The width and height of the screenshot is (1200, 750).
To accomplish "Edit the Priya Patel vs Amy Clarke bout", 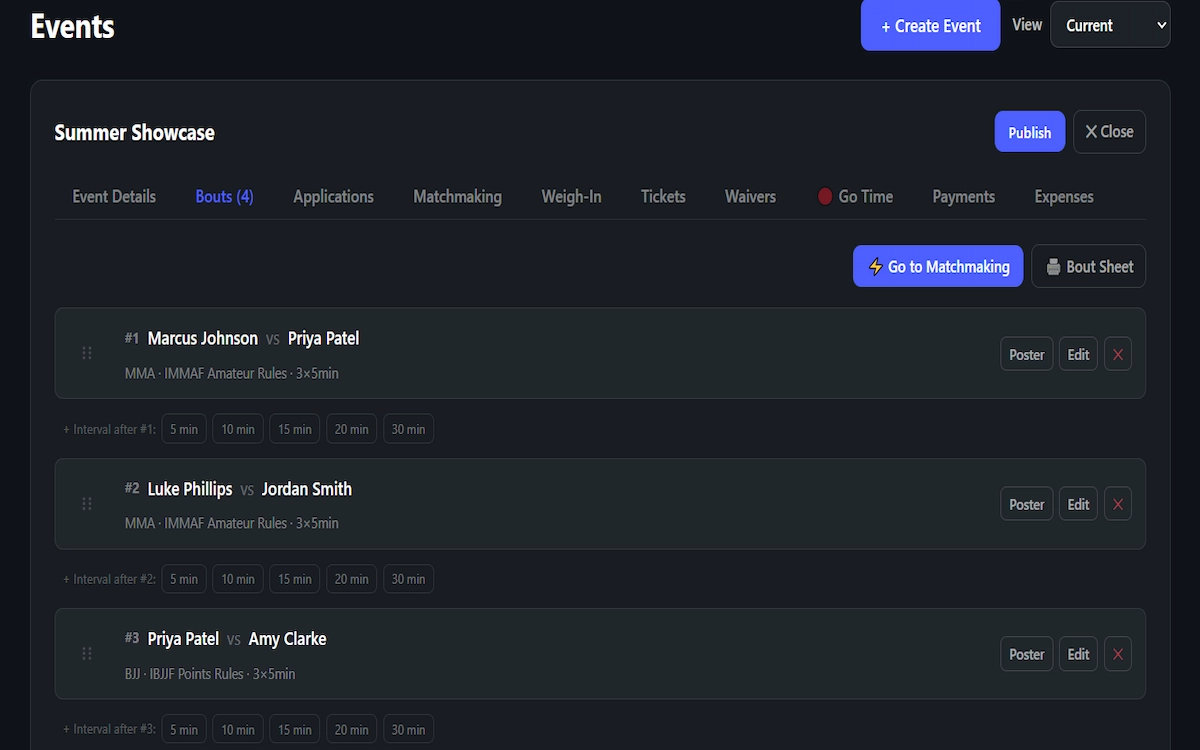I will (1078, 654).
